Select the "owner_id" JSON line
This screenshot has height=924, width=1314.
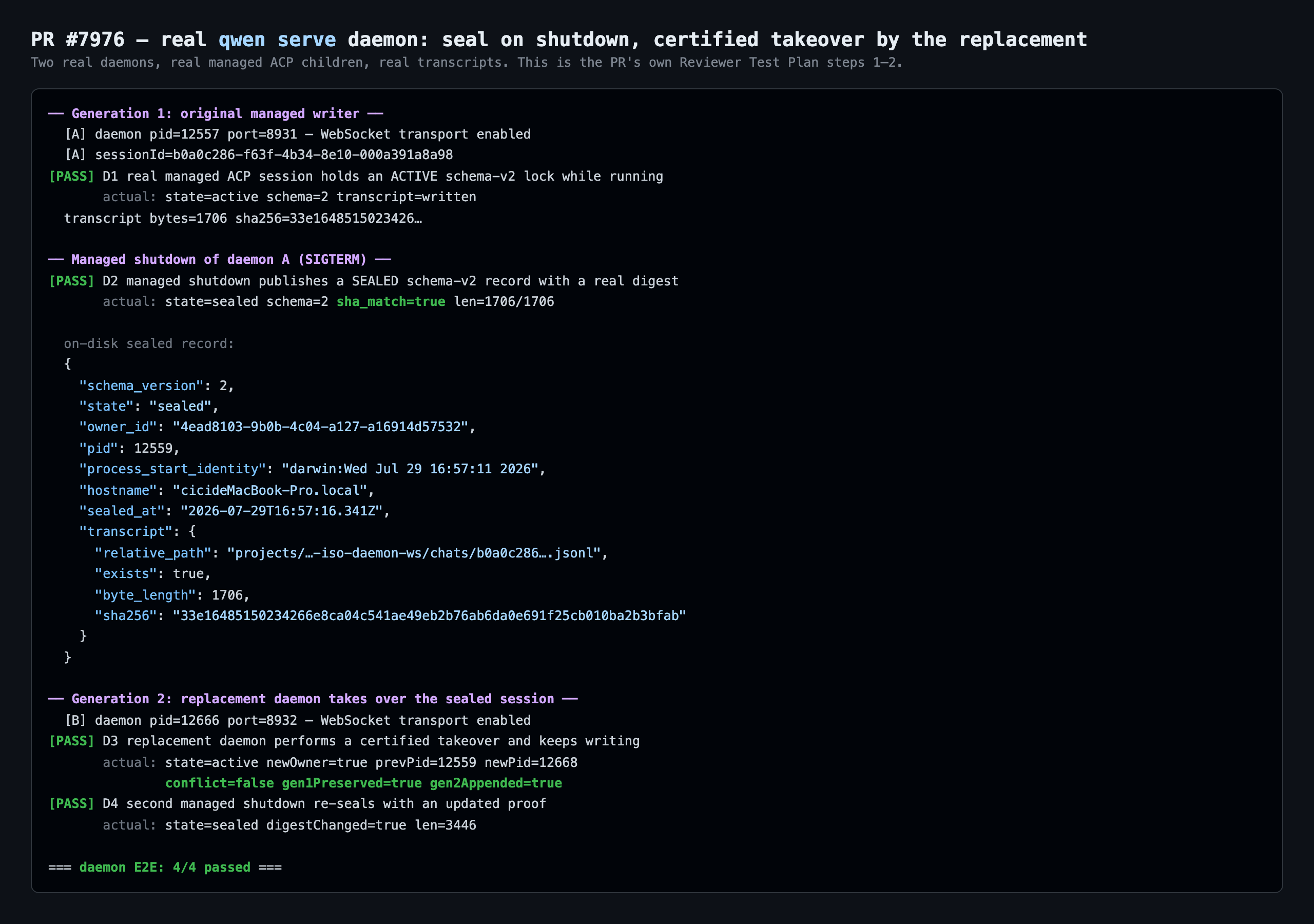(x=278, y=427)
